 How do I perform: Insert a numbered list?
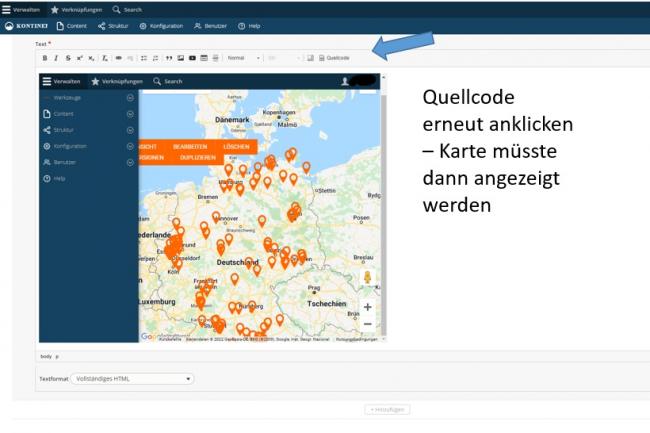click(155, 58)
